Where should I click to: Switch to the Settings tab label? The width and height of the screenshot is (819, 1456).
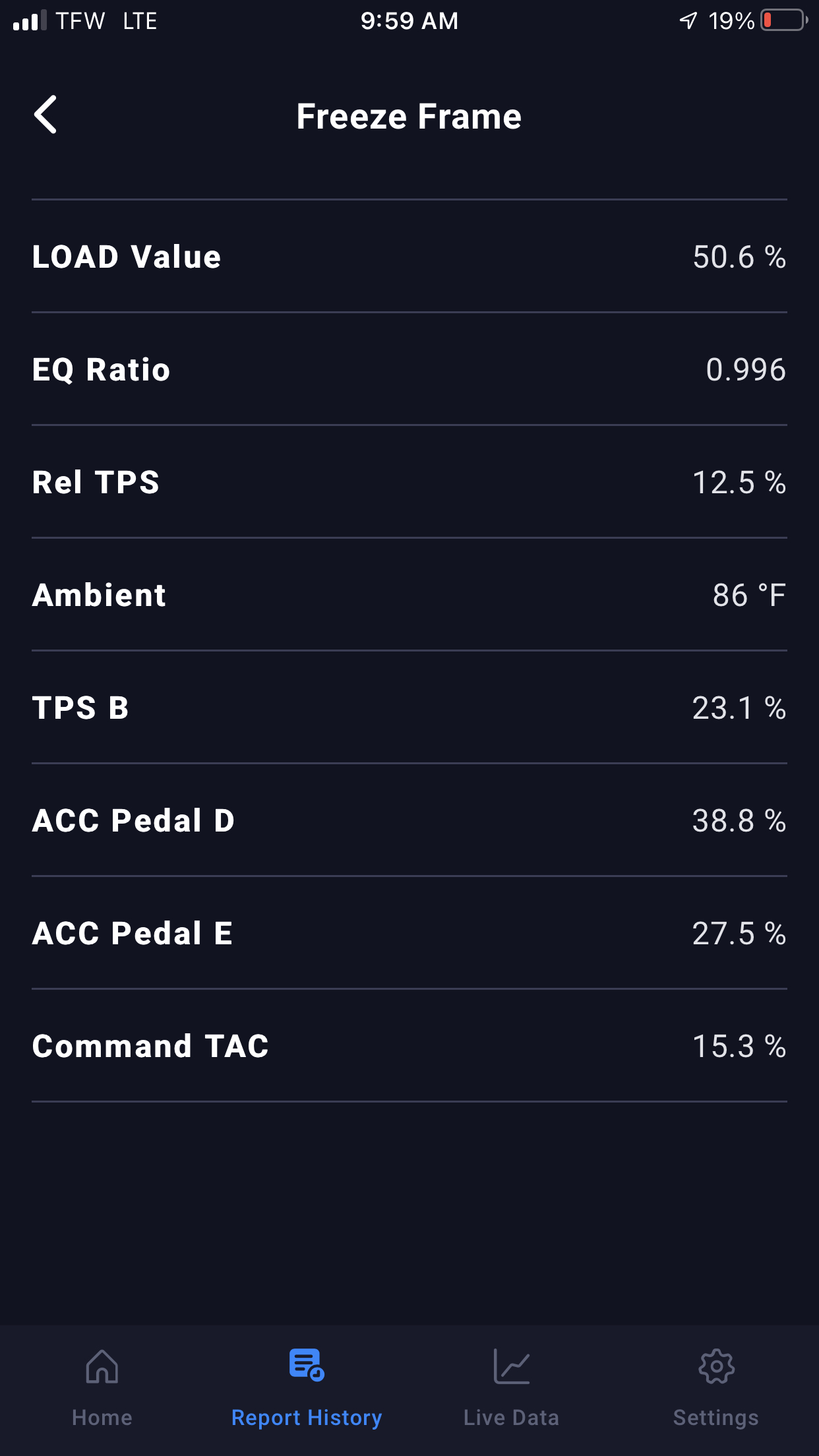tap(716, 1418)
